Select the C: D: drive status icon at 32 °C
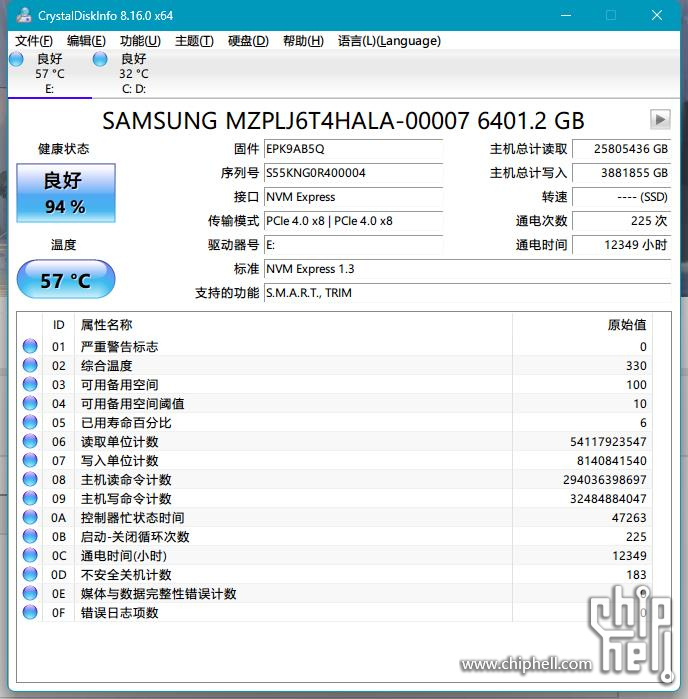The image size is (688, 699). coord(100,59)
